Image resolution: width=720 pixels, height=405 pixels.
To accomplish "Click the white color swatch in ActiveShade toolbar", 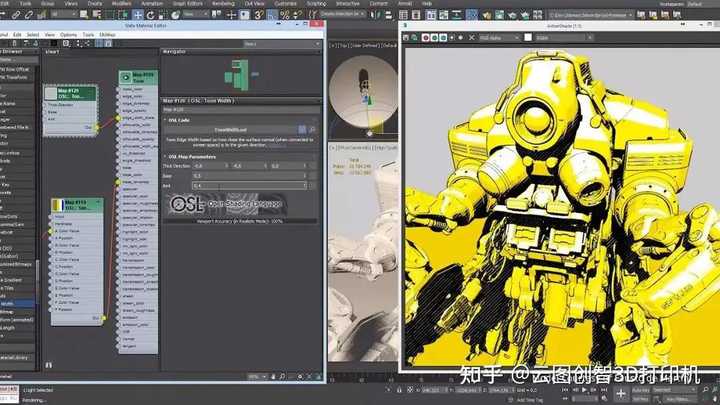I will (x=528, y=38).
